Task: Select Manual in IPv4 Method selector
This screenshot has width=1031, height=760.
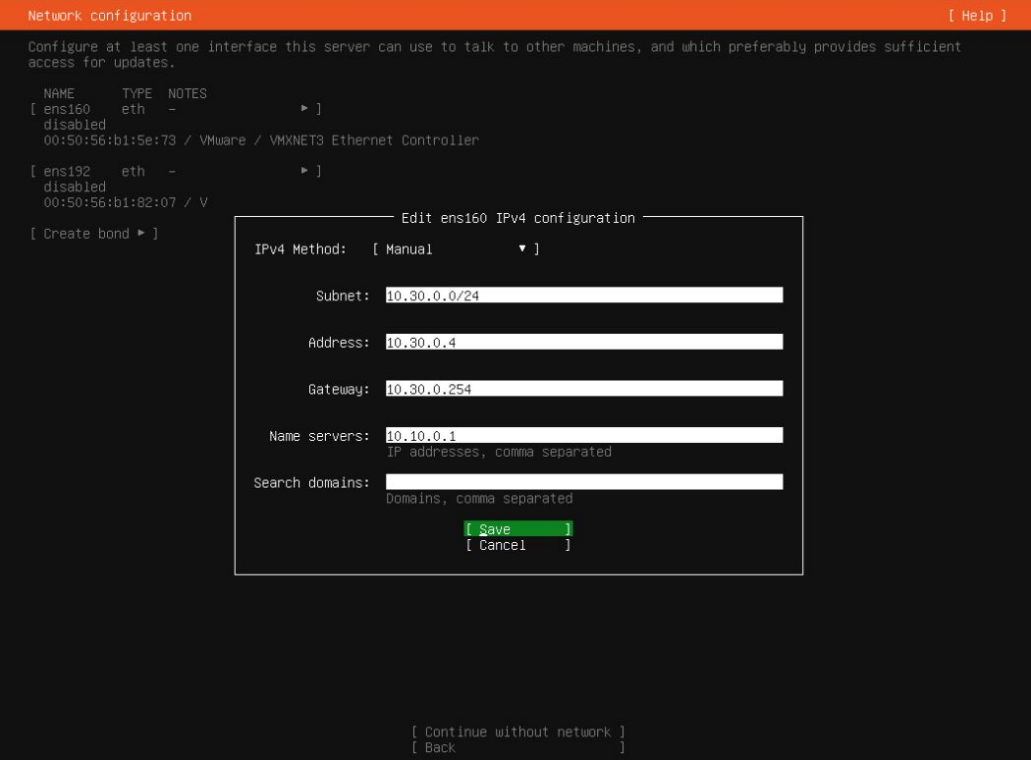Action: [410, 249]
